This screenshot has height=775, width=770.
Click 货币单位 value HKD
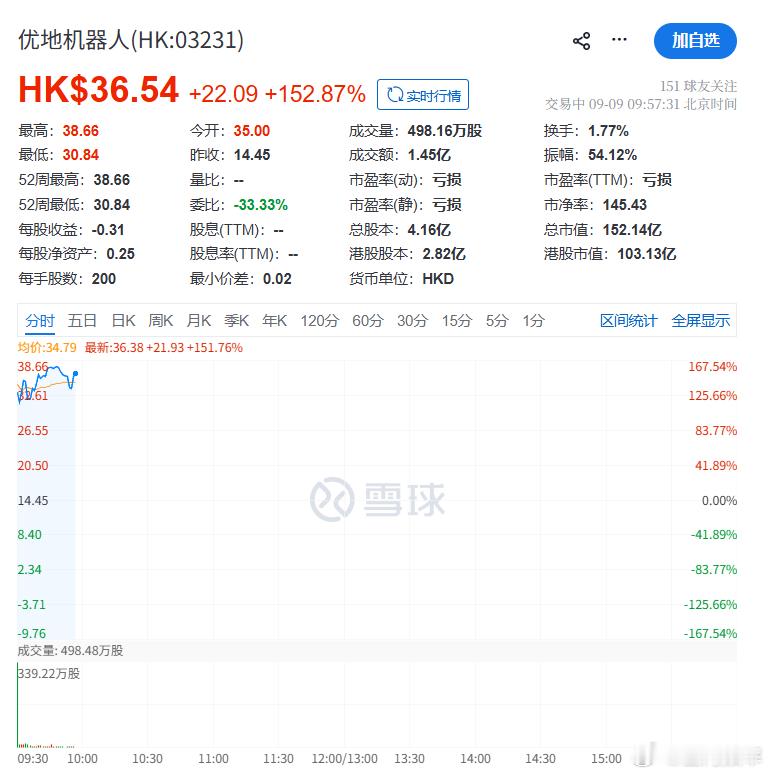pyautogui.click(x=438, y=279)
